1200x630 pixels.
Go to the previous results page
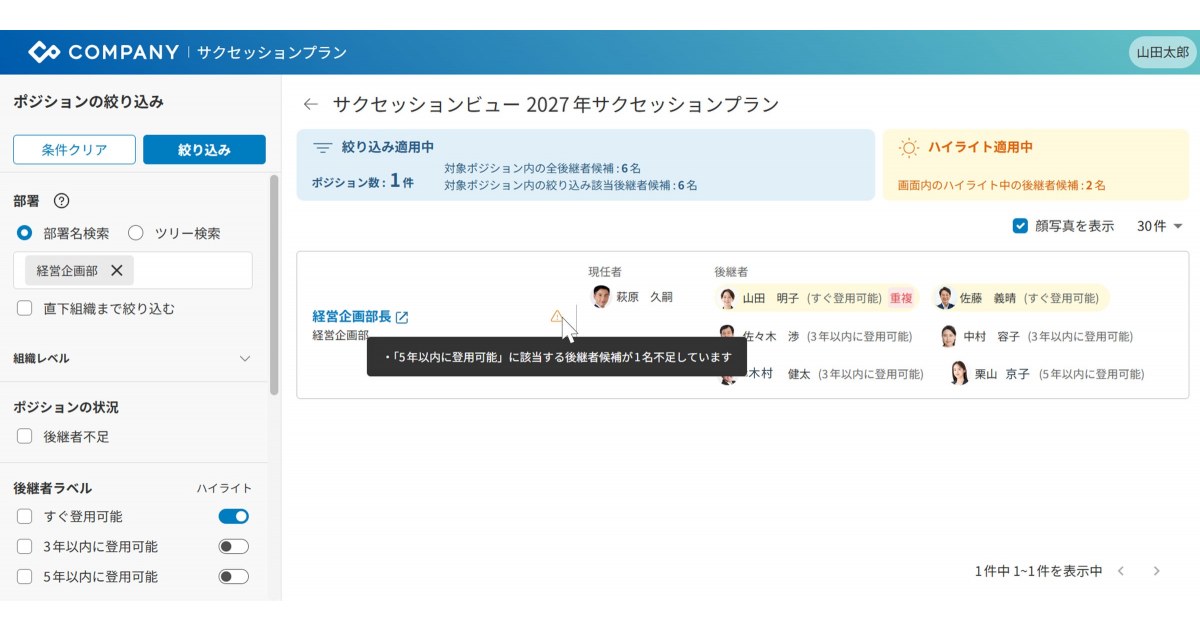(1121, 571)
